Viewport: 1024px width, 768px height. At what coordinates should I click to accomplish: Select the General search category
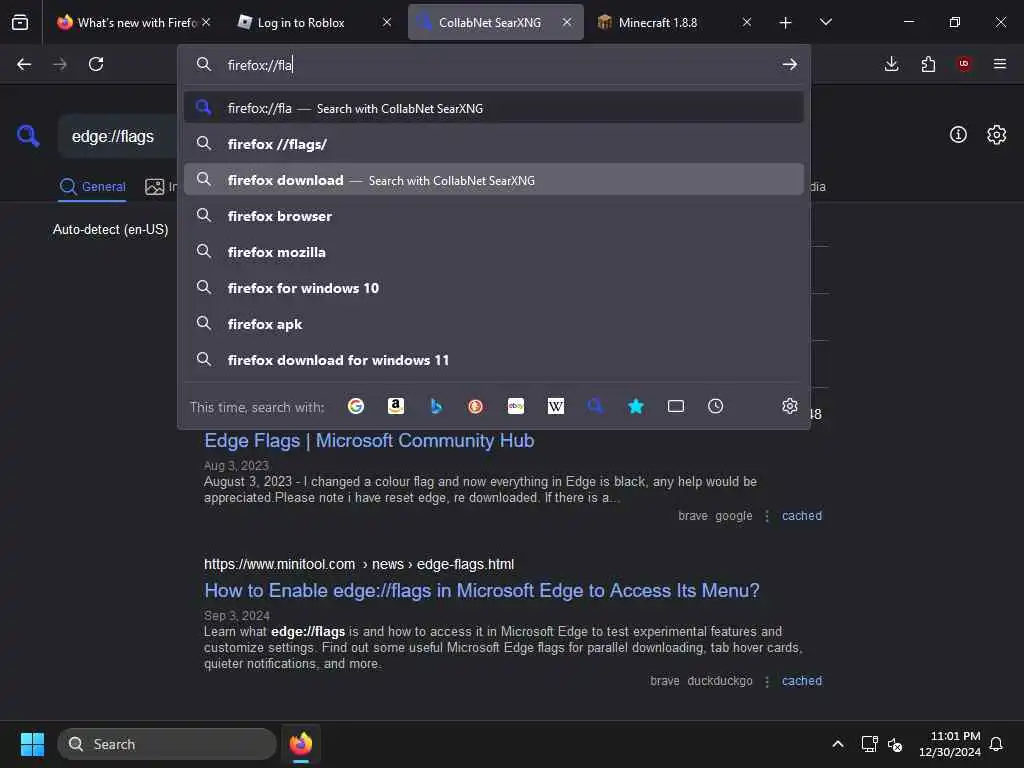[x=92, y=187]
